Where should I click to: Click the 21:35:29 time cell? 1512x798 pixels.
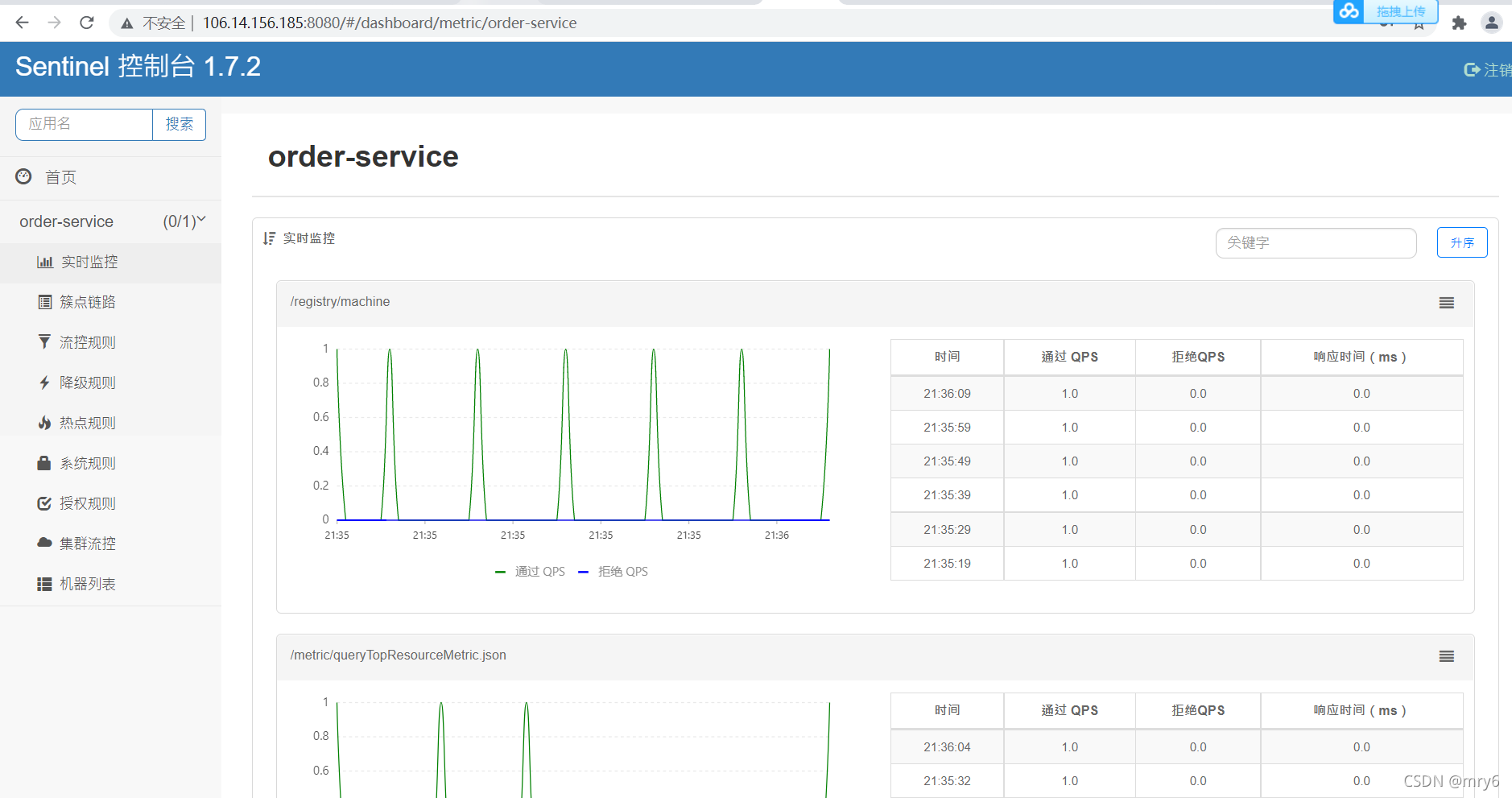[x=947, y=530]
